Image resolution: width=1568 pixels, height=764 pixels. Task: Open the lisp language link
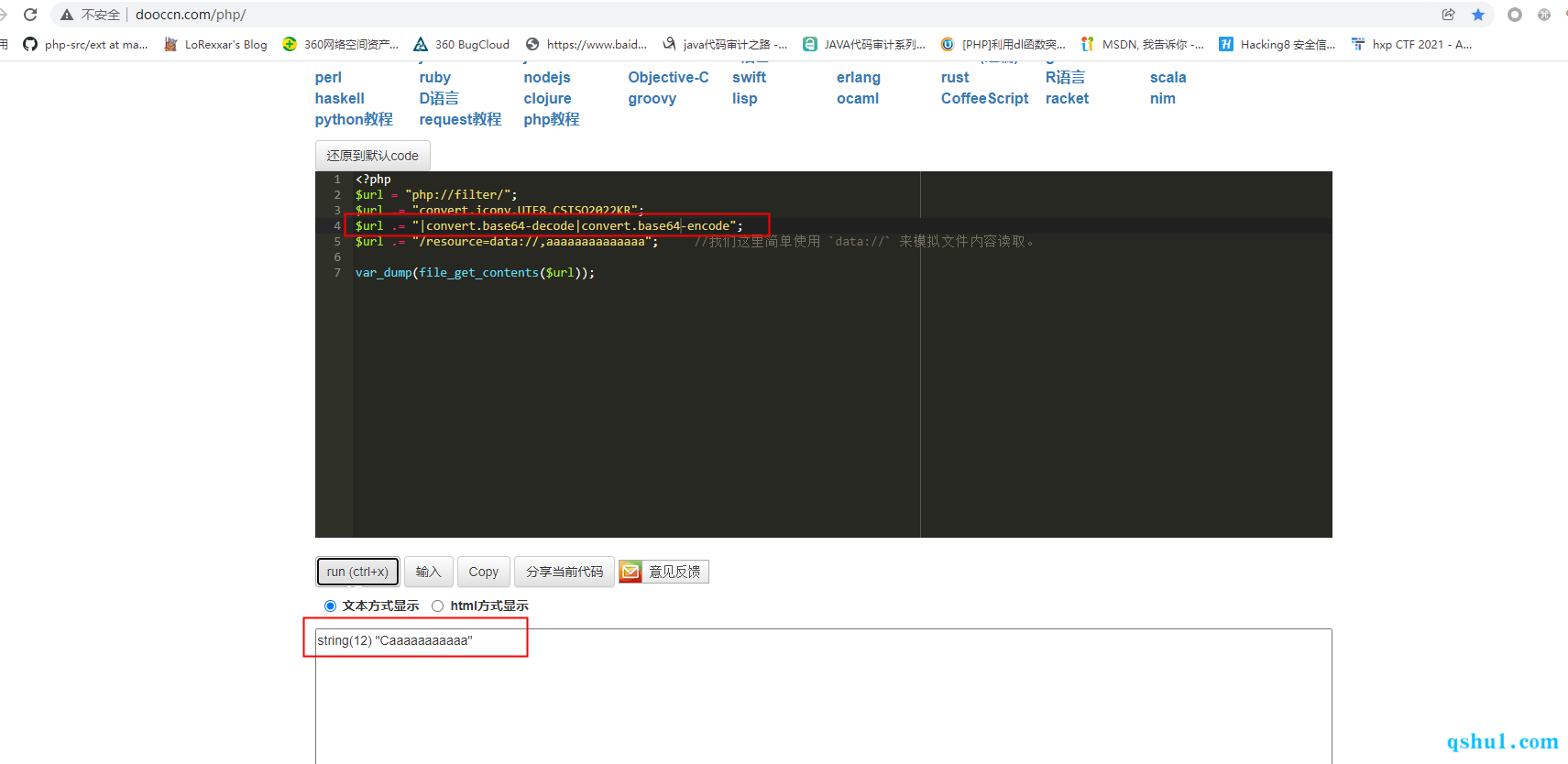tap(745, 99)
